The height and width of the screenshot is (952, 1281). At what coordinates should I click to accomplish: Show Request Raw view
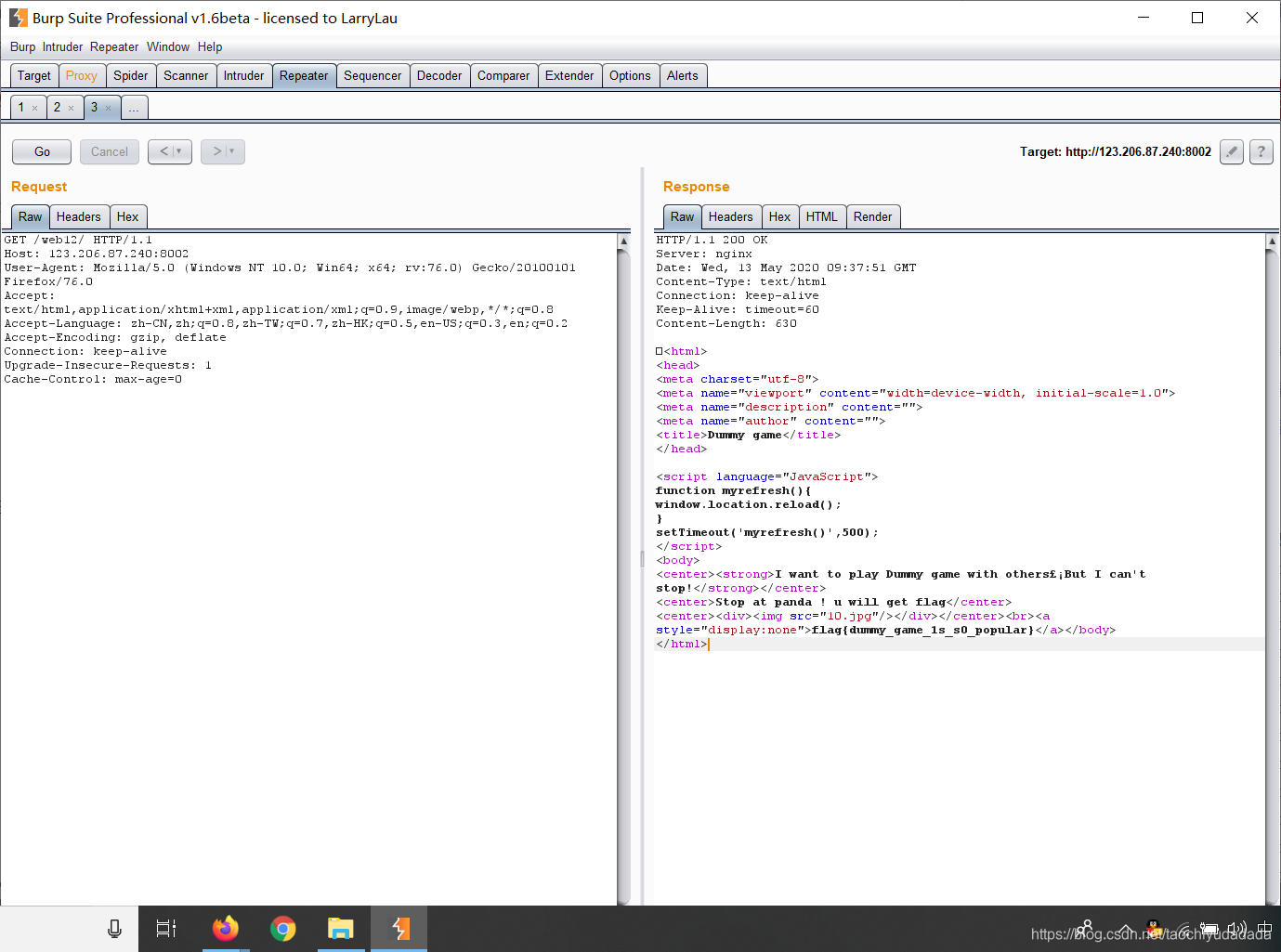coord(31,217)
